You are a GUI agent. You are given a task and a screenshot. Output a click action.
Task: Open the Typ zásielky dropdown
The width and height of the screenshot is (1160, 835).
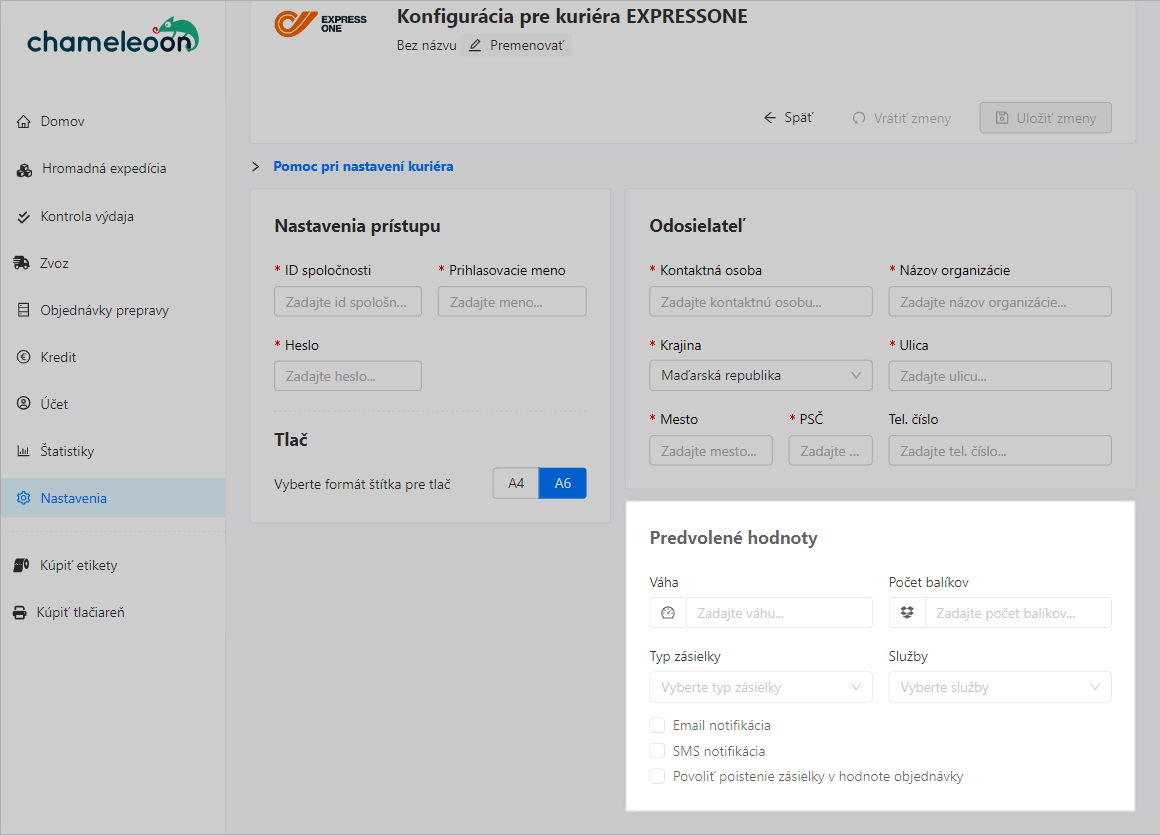click(x=760, y=687)
